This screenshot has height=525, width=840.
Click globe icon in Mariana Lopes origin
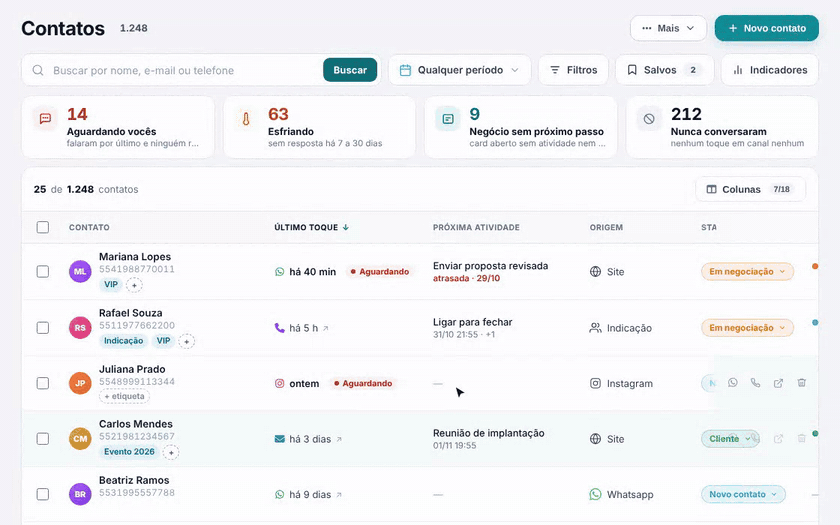pos(595,272)
